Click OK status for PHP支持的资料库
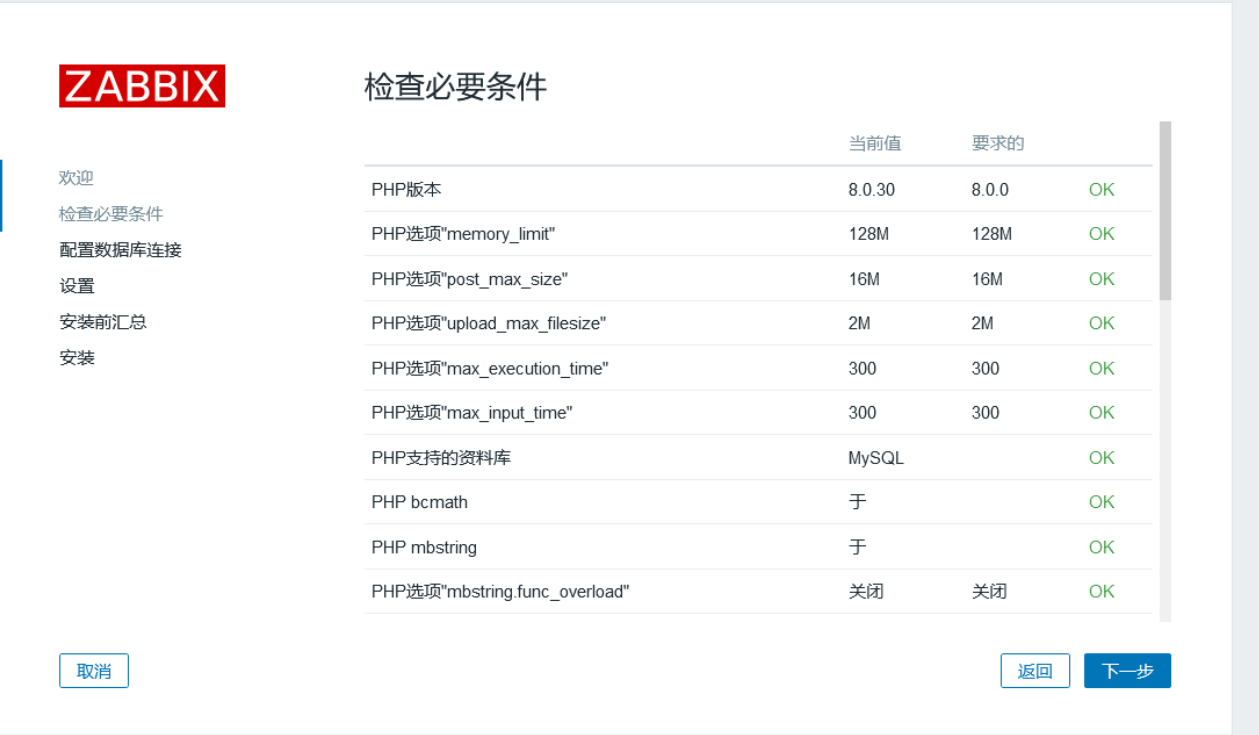The height and width of the screenshot is (735, 1259). click(x=1101, y=458)
